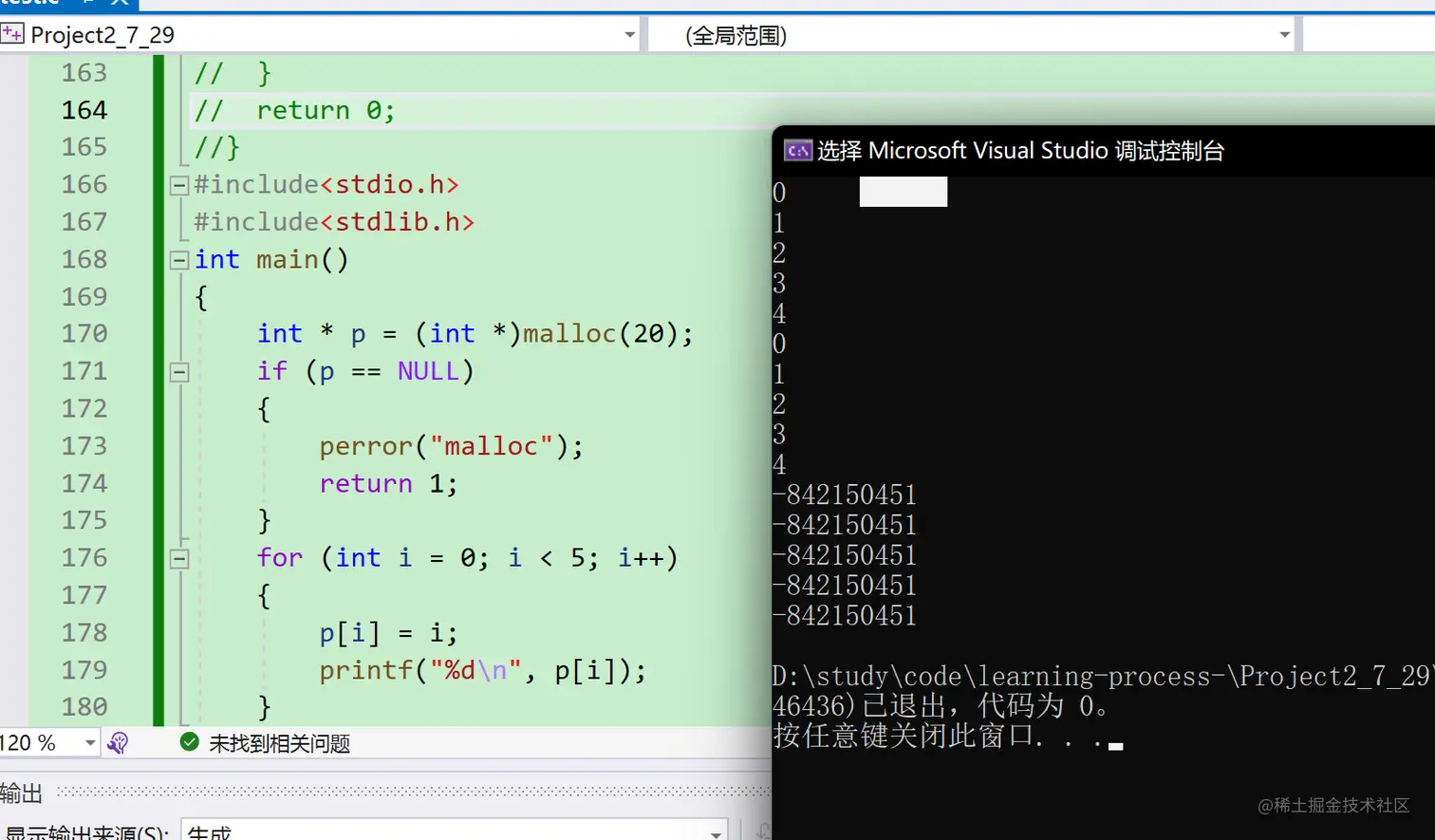Click the Visual Studio 调试控制台 title bar
The width and height of the screenshot is (1435, 840).
tap(1103, 150)
